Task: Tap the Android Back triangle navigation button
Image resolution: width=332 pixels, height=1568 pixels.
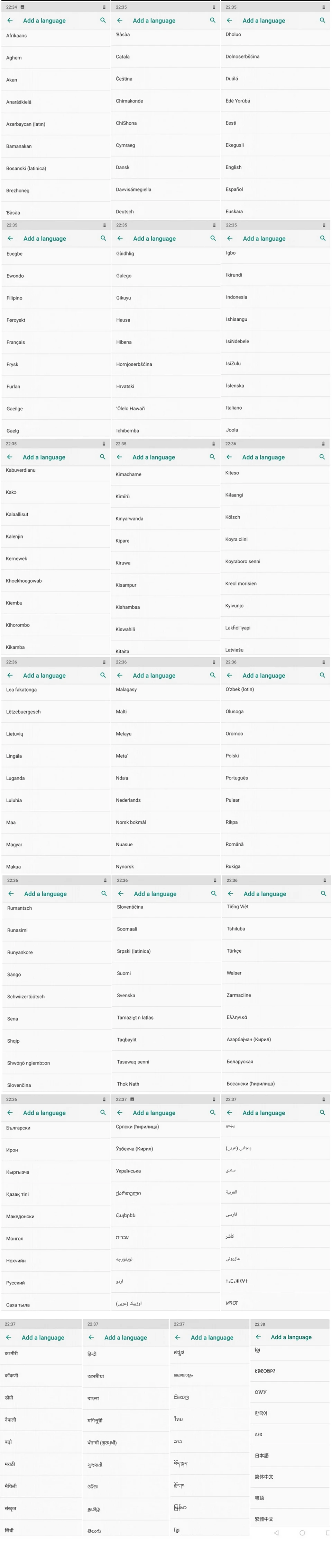Action: (276, 1533)
